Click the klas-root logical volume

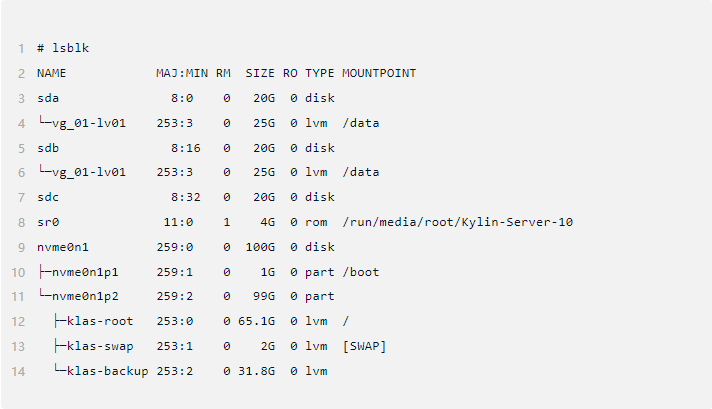pos(100,321)
